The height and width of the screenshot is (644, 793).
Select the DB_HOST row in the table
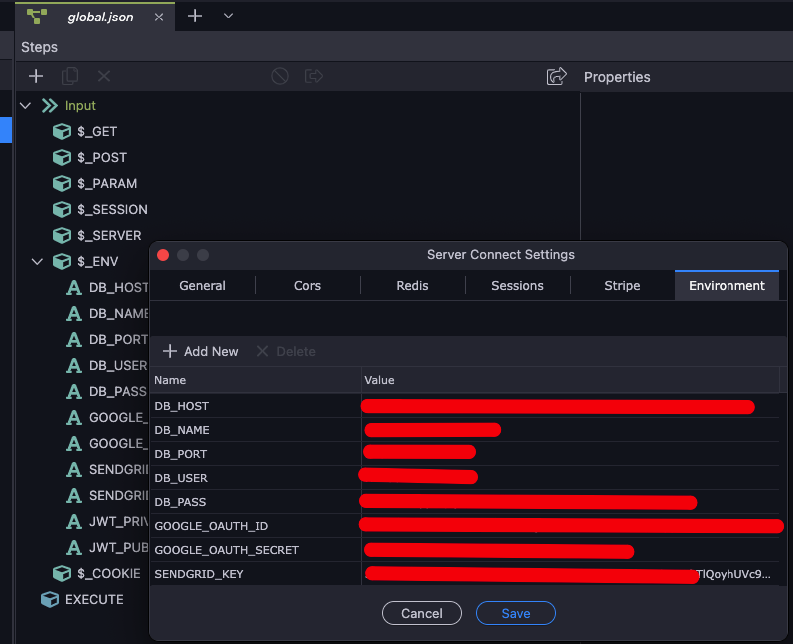(464, 406)
